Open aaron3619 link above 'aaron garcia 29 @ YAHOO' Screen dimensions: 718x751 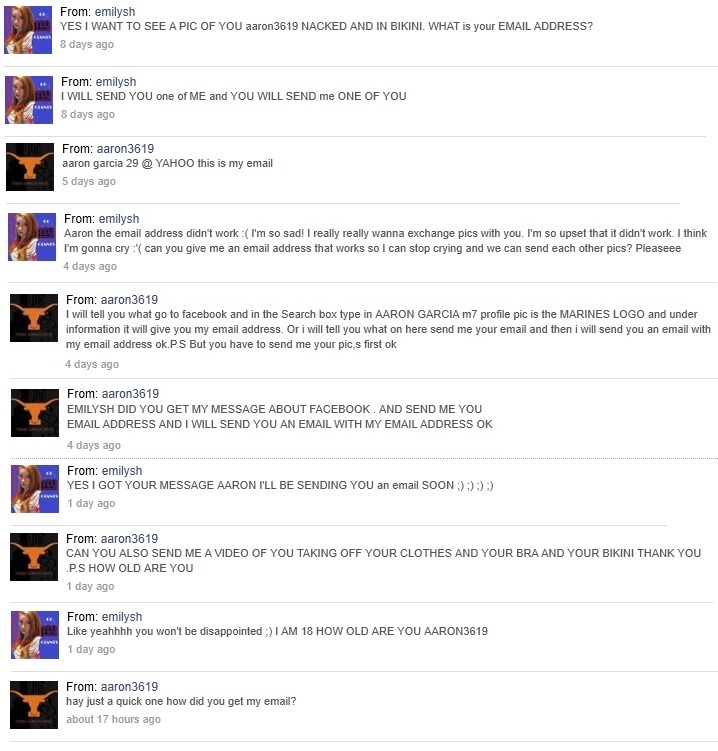(125, 149)
